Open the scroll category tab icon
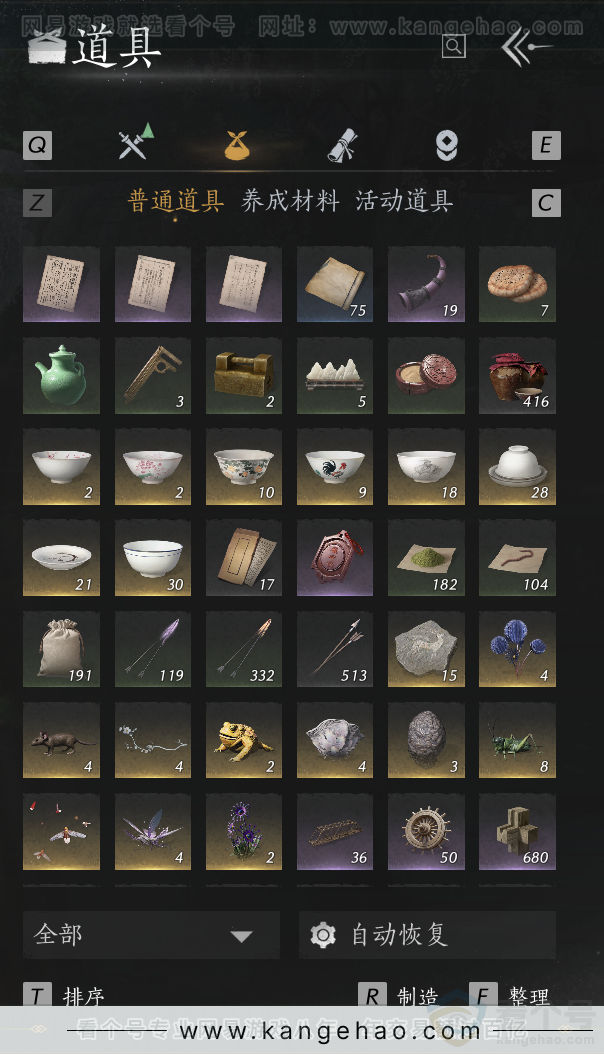This screenshot has height=1055, width=604. point(342,145)
